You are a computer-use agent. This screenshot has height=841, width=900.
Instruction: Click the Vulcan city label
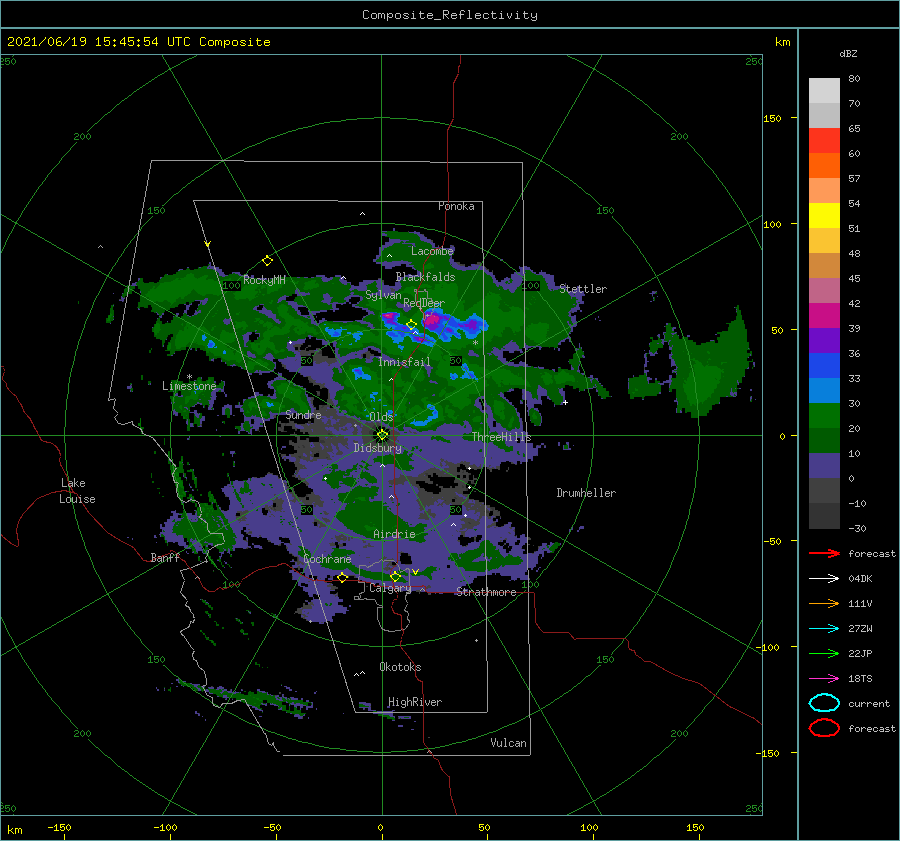click(x=508, y=743)
